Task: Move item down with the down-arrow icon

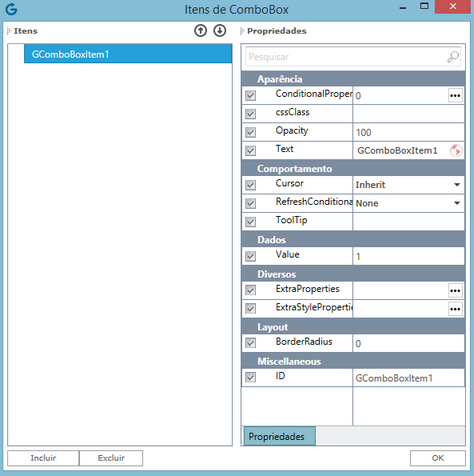Action: click(x=220, y=31)
